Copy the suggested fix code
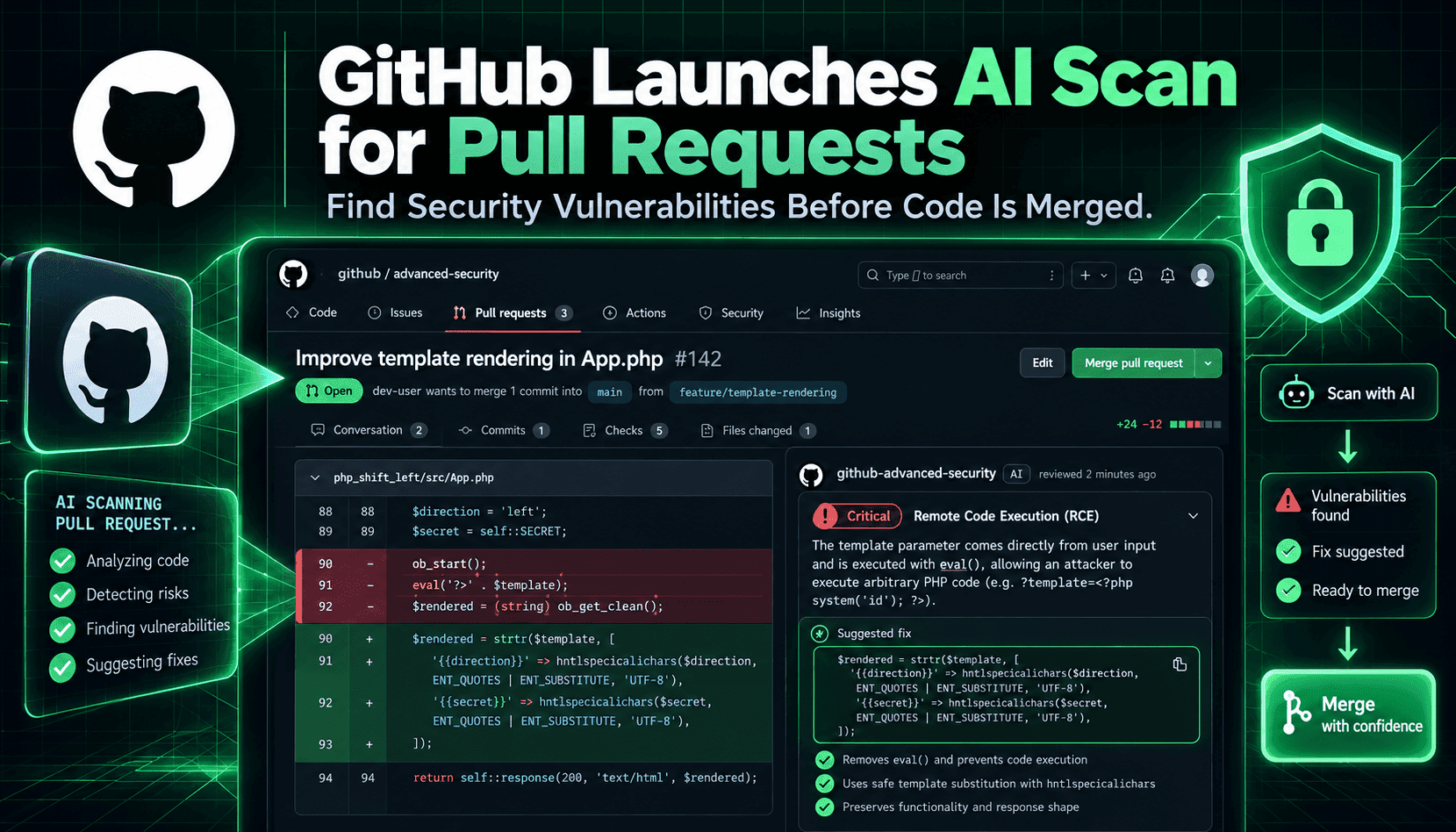 pyautogui.click(x=1180, y=664)
